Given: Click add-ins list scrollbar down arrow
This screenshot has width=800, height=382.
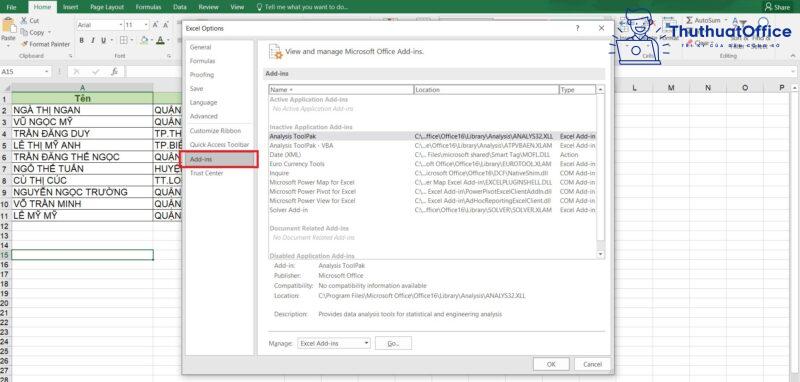Looking at the screenshot, I should tap(600, 254).
